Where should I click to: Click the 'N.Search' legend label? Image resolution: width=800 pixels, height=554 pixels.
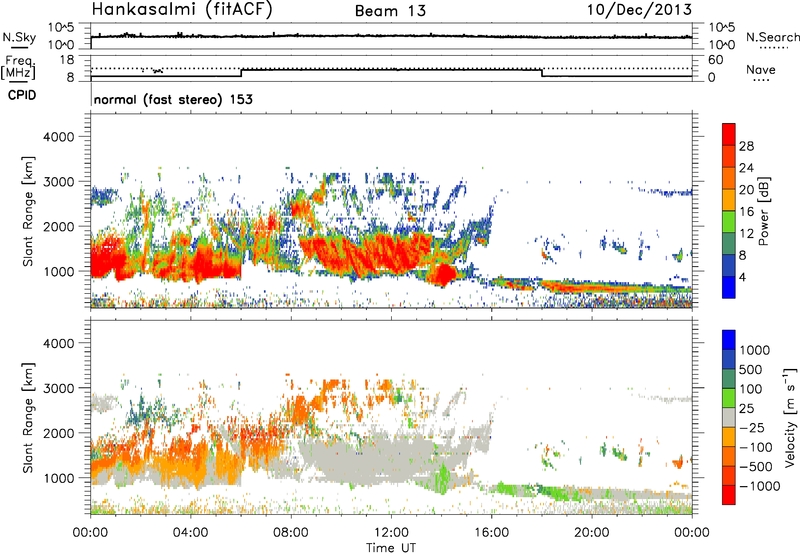[x=772, y=37]
